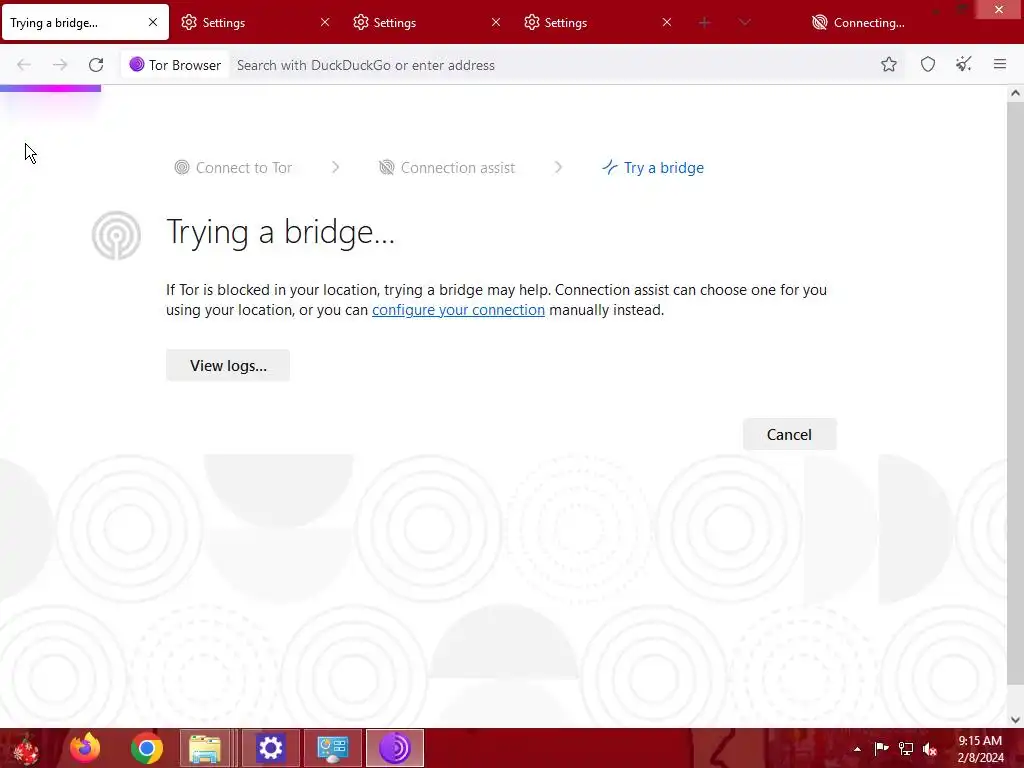Open the Control Panel taskbar app

coord(332,748)
